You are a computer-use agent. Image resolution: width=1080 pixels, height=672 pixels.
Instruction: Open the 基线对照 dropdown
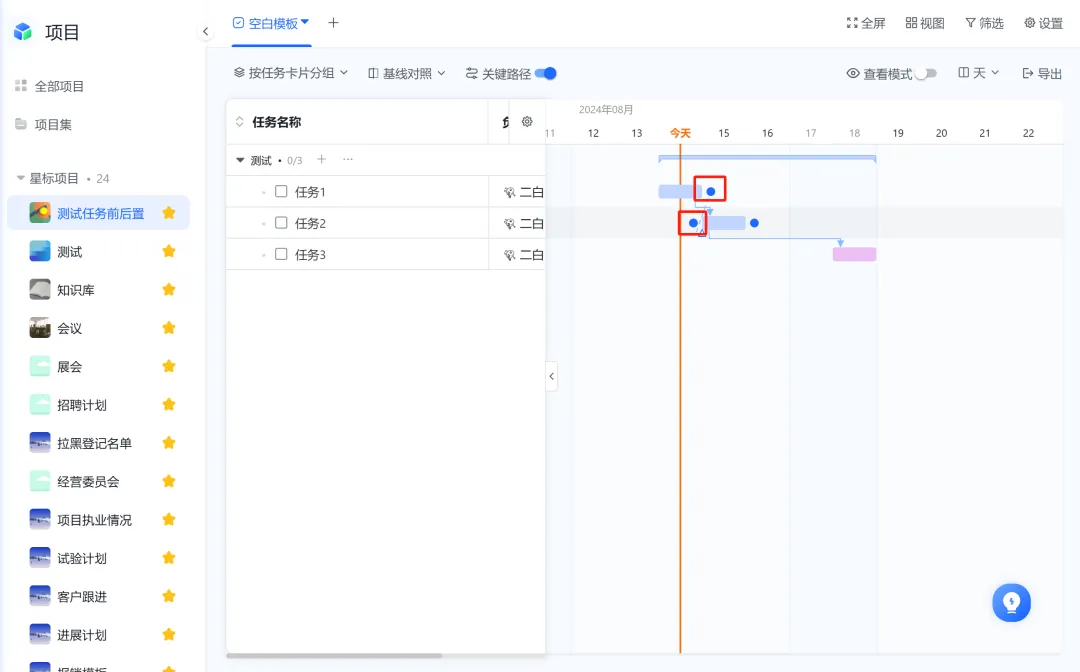tap(406, 73)
